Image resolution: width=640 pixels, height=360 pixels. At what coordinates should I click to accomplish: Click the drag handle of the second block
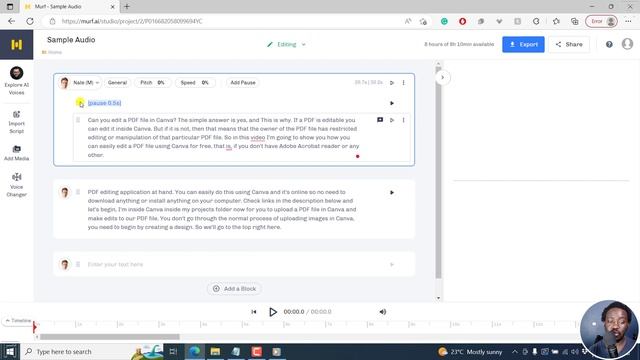pyautogui.click(x=78, y=192)
